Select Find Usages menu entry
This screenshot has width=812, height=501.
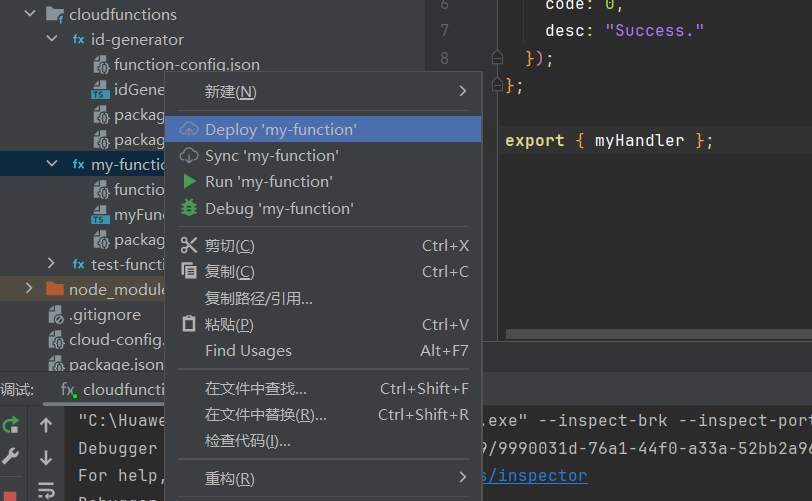click(323, 351)
